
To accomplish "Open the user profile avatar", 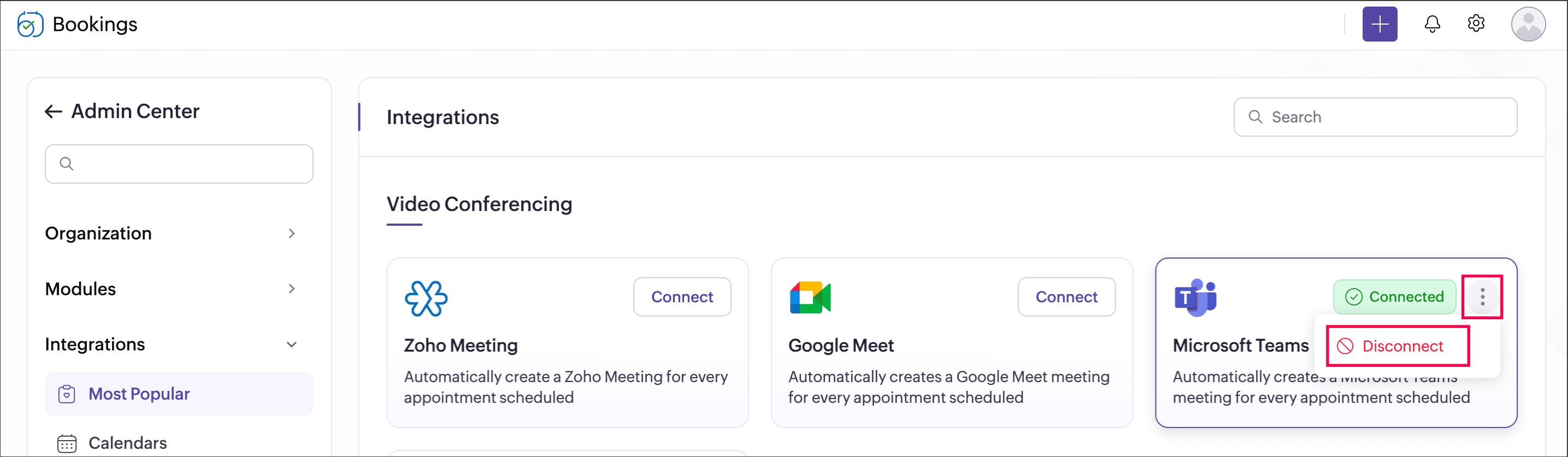I will [1528, 25].
